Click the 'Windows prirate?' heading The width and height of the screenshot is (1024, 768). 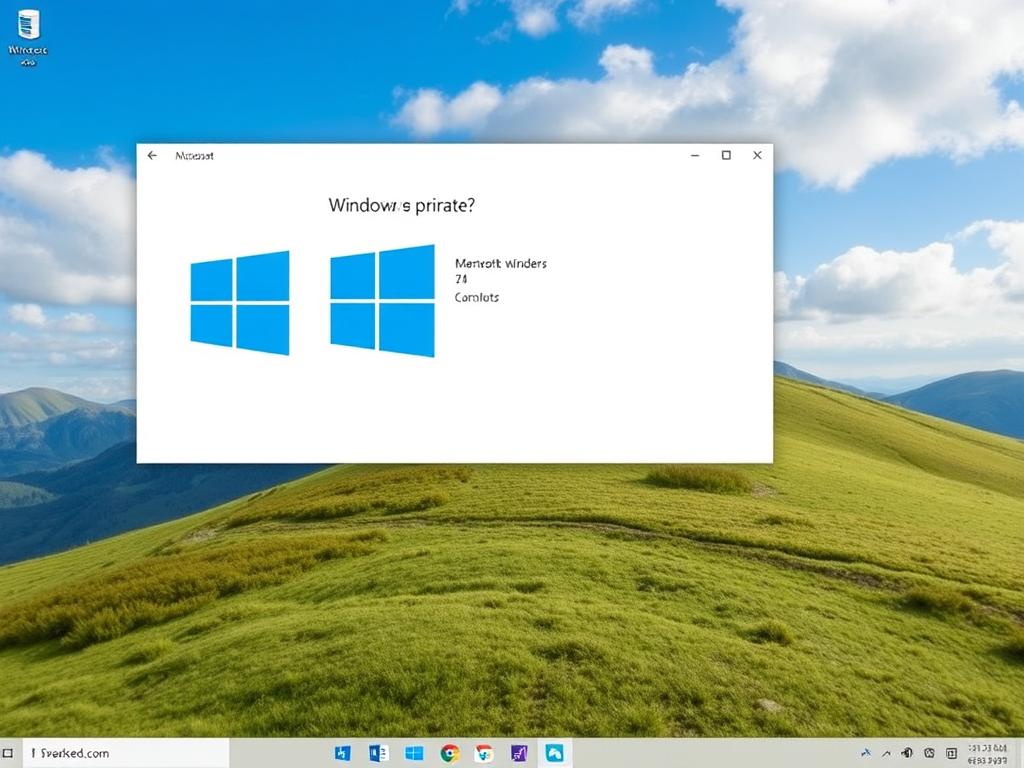click(x=401, y=205)
